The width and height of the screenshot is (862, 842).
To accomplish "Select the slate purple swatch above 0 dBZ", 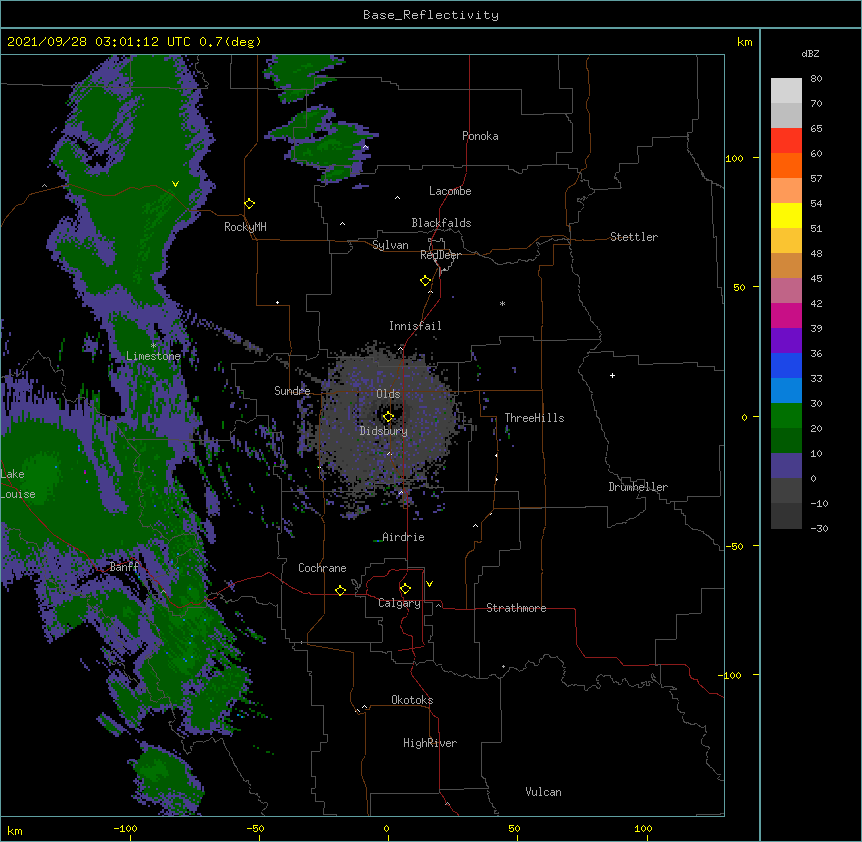I will pos(786,466).
